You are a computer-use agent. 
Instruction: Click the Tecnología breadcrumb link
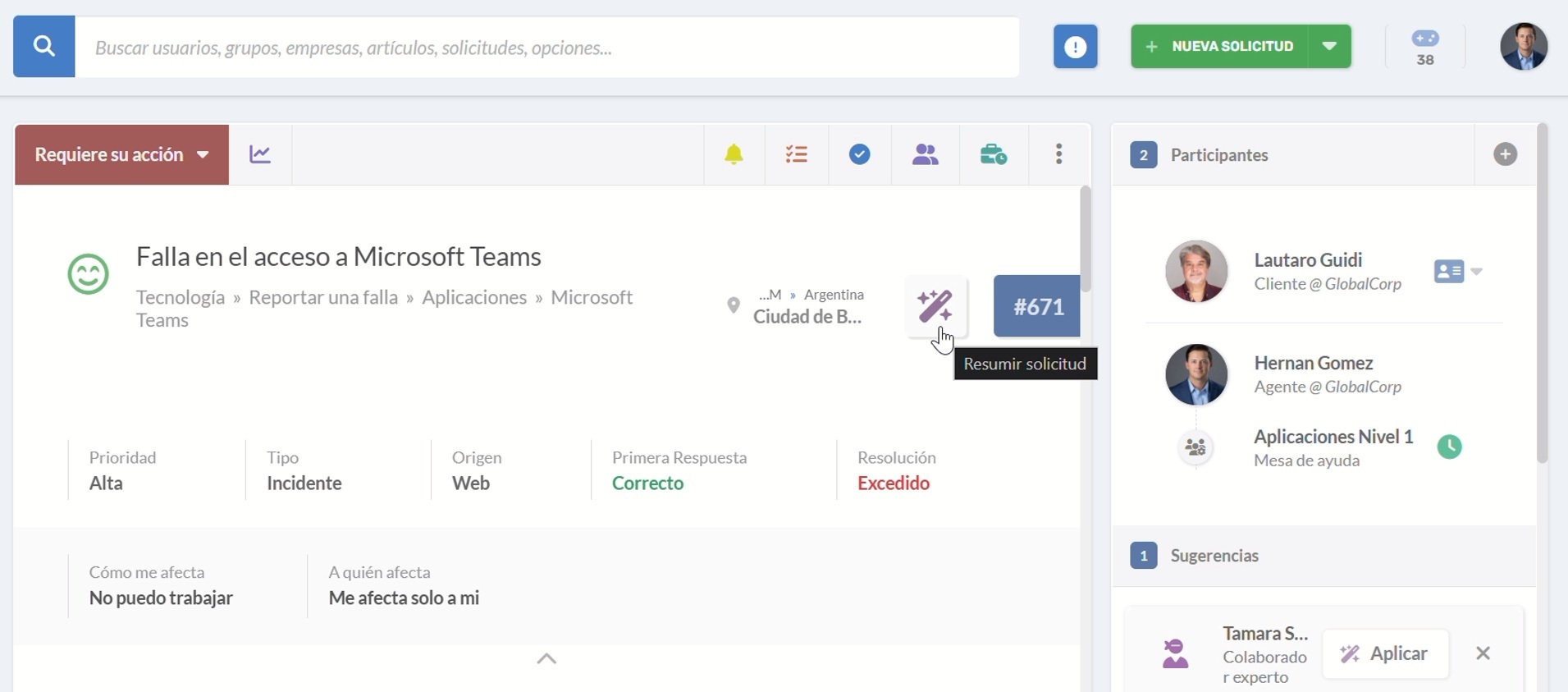(181, 297)
